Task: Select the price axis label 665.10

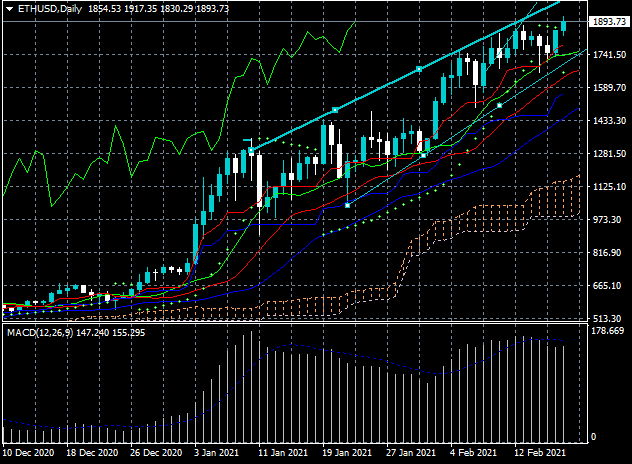Action: point(609,286)
